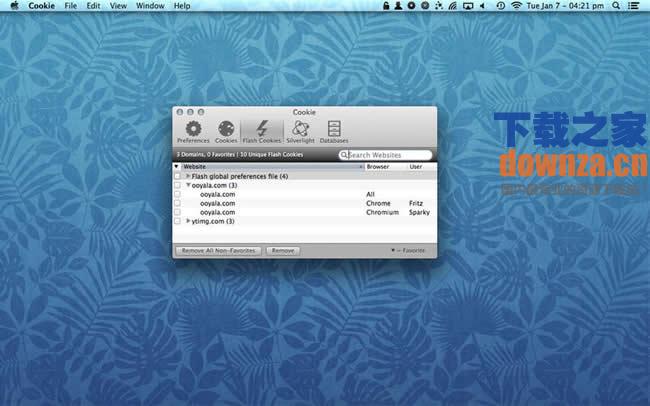
Task: Tick checkbox for ytimg.com (3)
Action: 177,221
